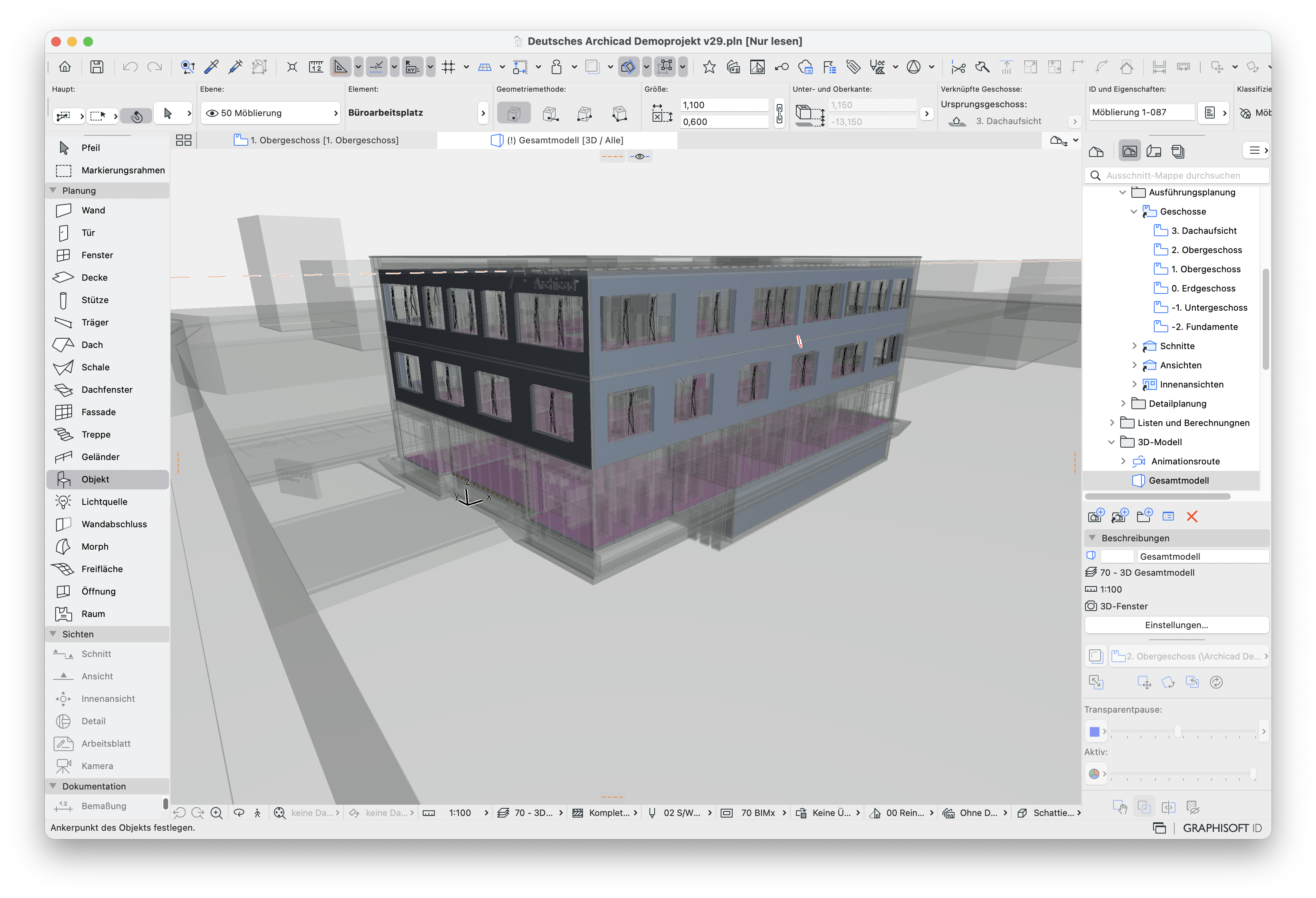Open the Büroarbeitsplatz element chevron
Screen dimensions: 1316x898
[x=483, y=113]
